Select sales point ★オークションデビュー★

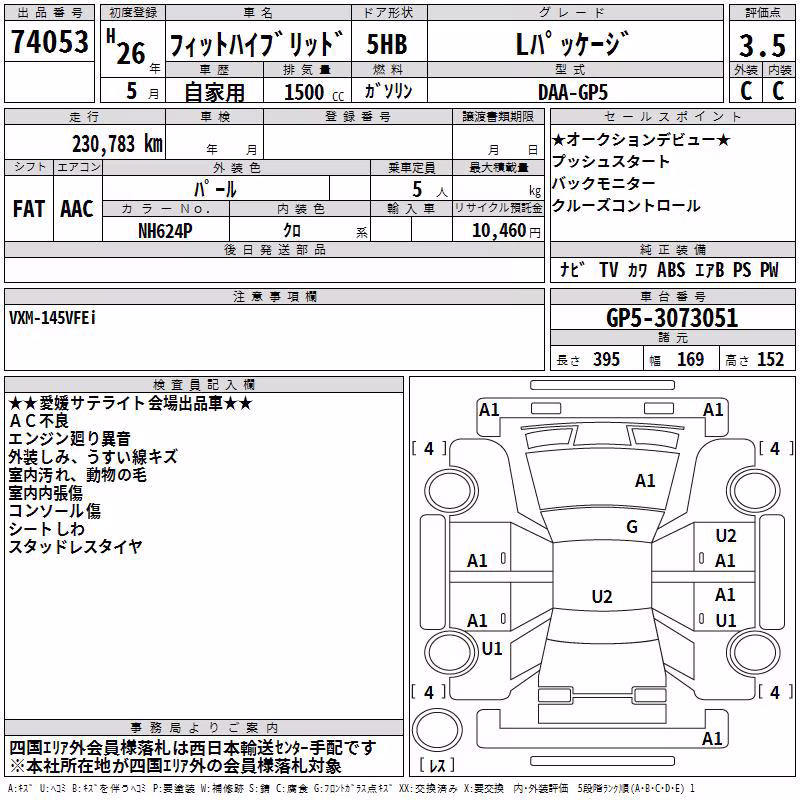[641, 139]
